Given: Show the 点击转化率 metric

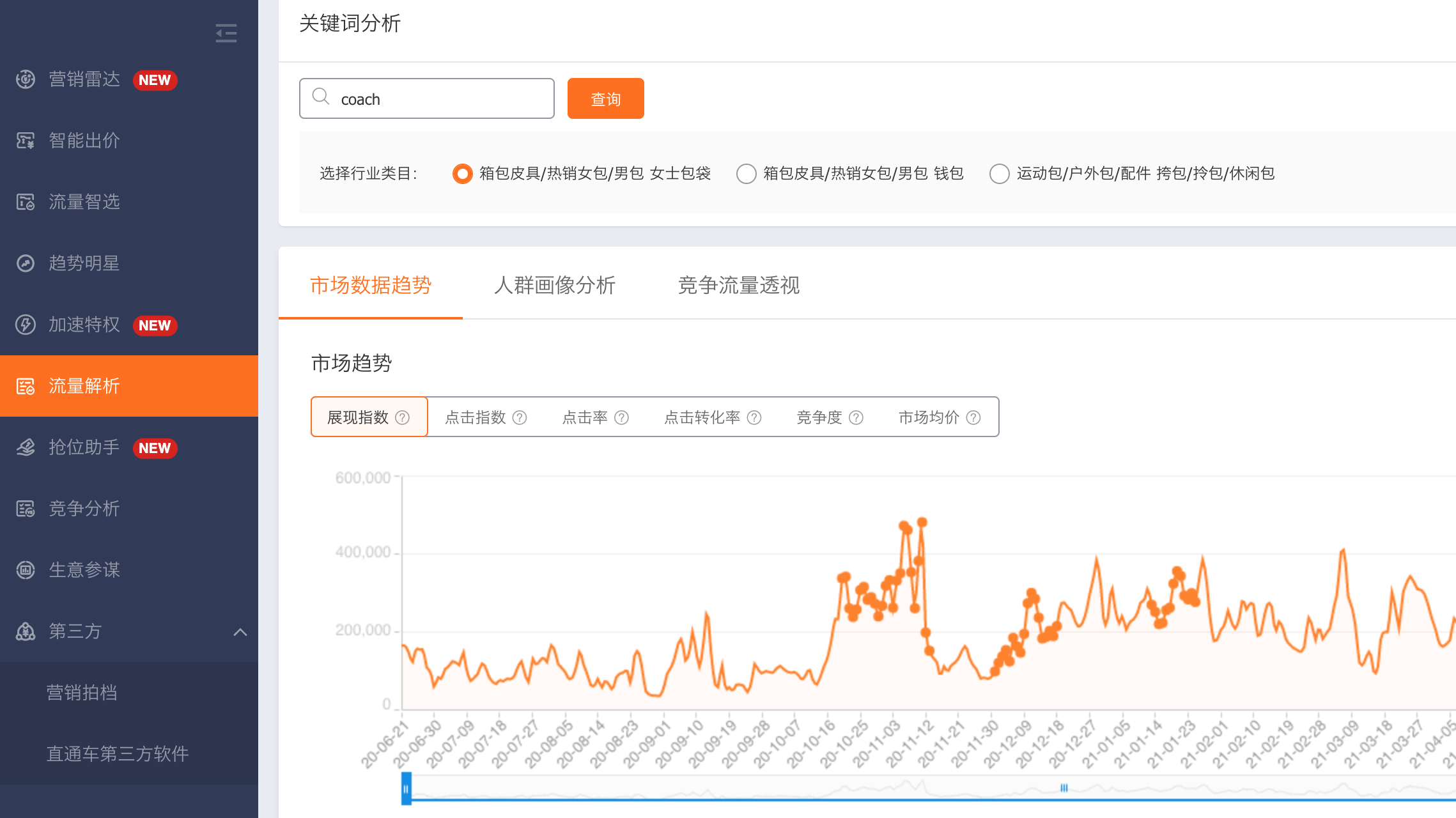Looking at the screenshot, I should 702,417.
